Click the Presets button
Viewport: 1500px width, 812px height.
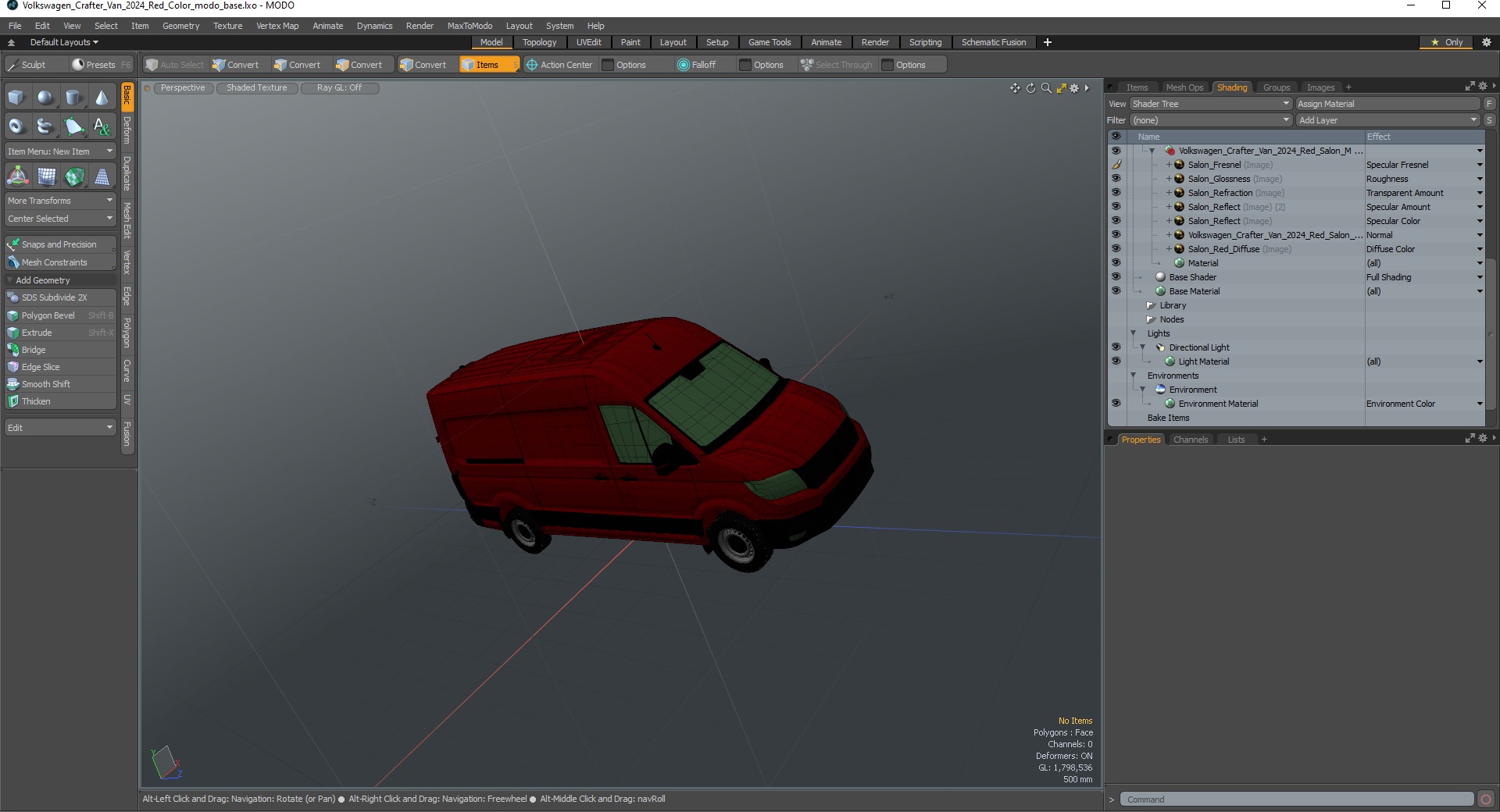pos(101,65)
